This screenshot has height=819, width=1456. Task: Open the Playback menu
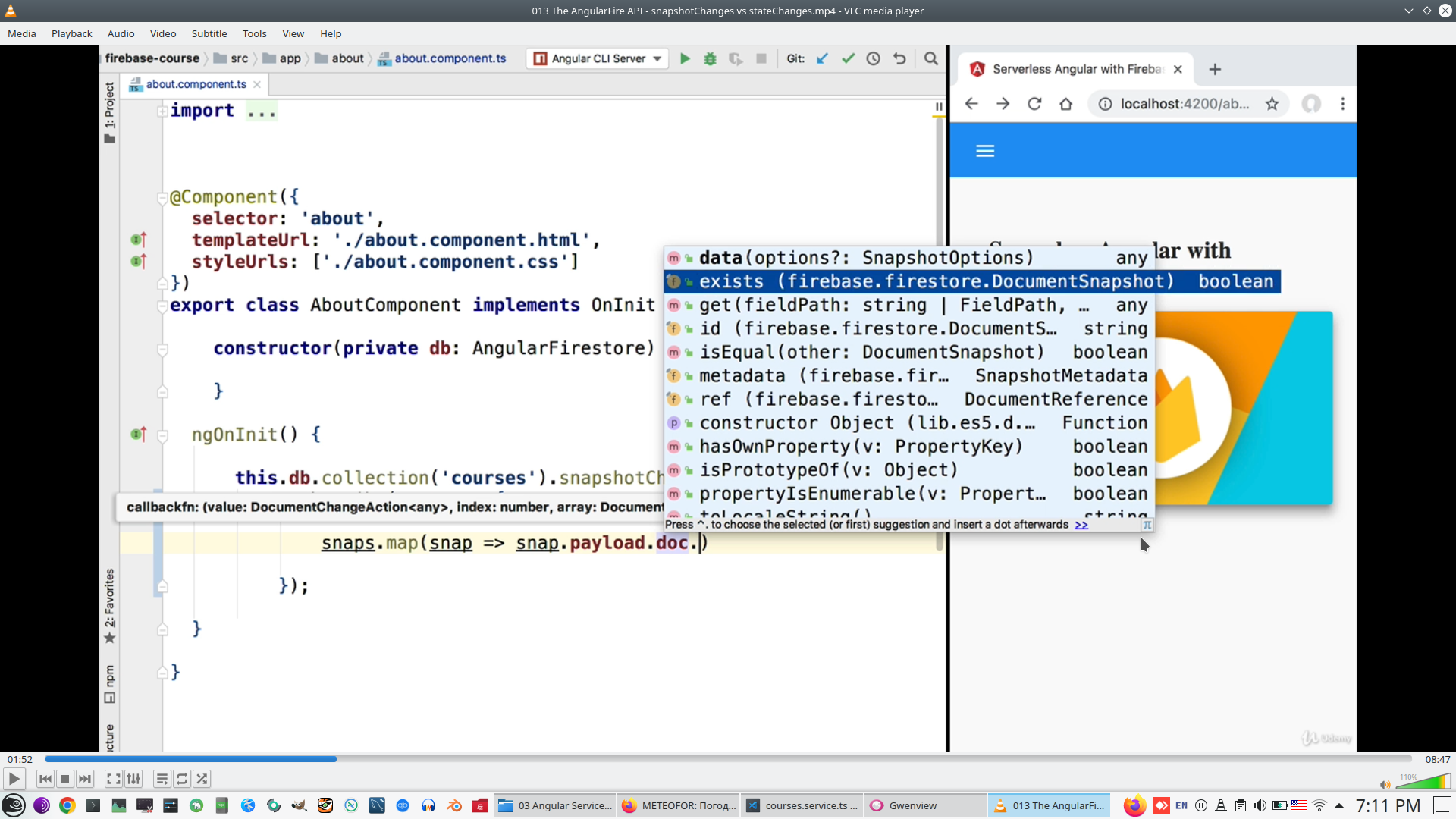[x=71, y=33]
